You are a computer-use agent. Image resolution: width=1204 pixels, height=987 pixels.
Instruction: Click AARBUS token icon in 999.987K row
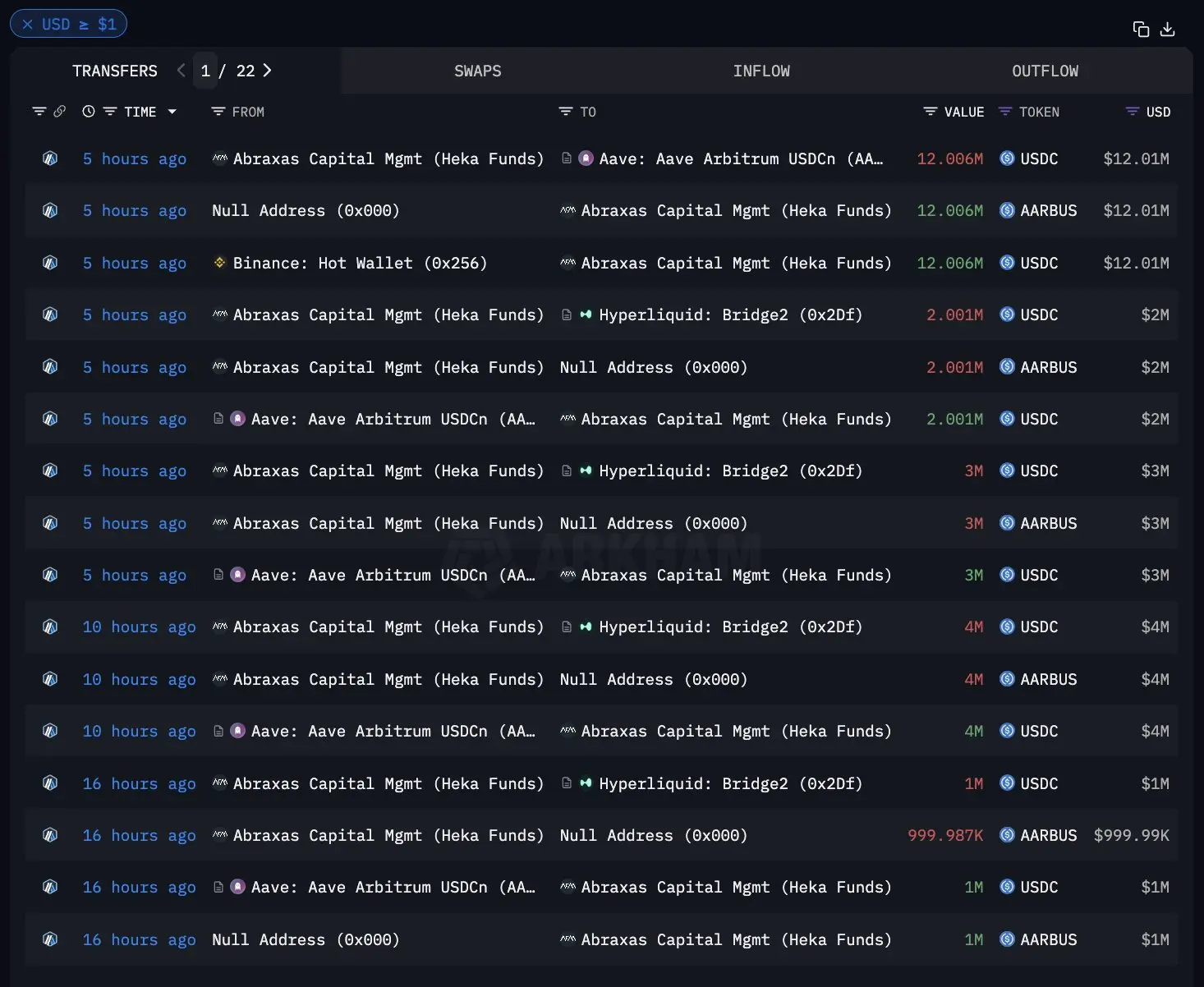(x=1007, y=835)
